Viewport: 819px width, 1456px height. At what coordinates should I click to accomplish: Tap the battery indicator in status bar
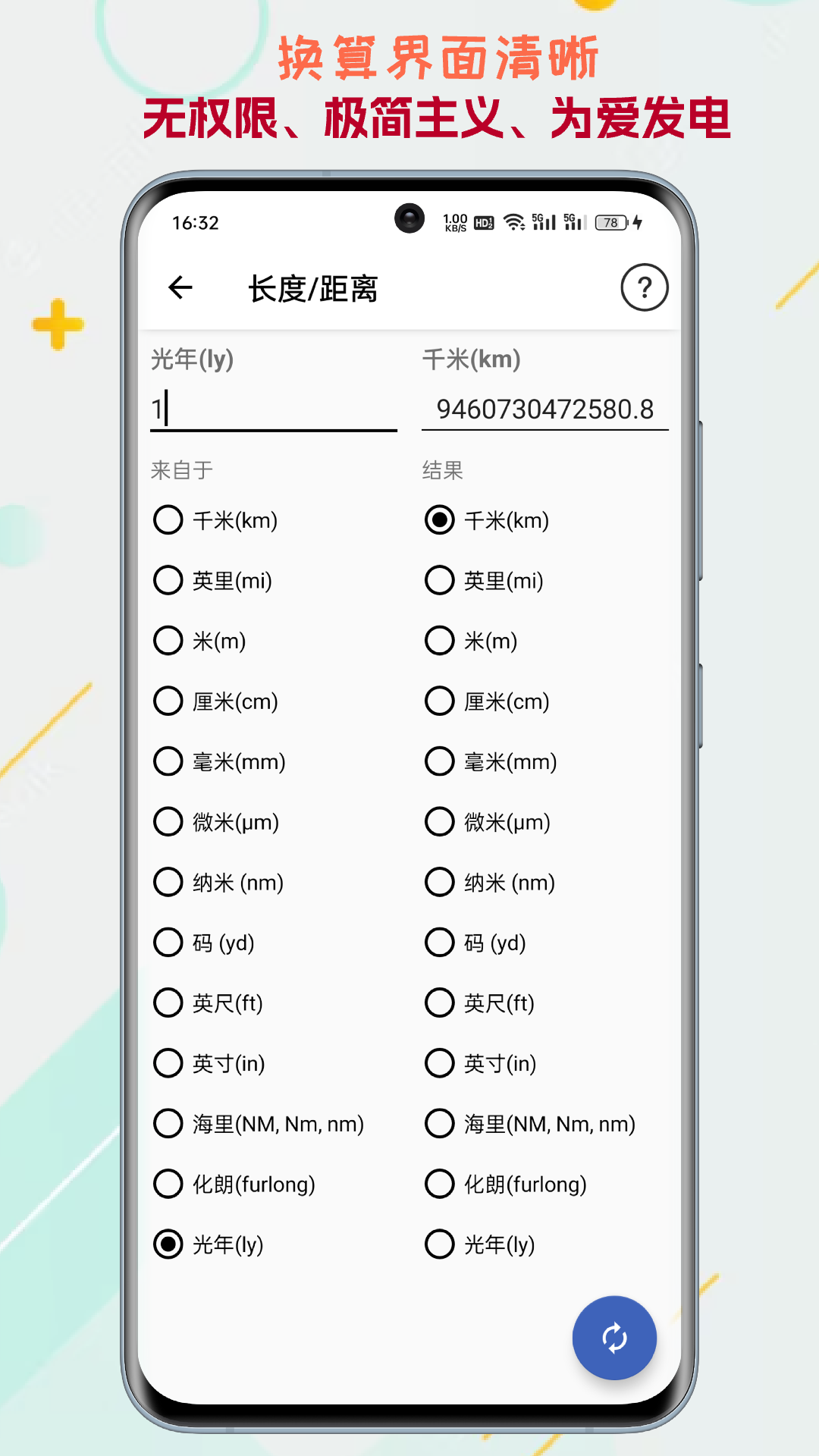(x=612, y=222)
